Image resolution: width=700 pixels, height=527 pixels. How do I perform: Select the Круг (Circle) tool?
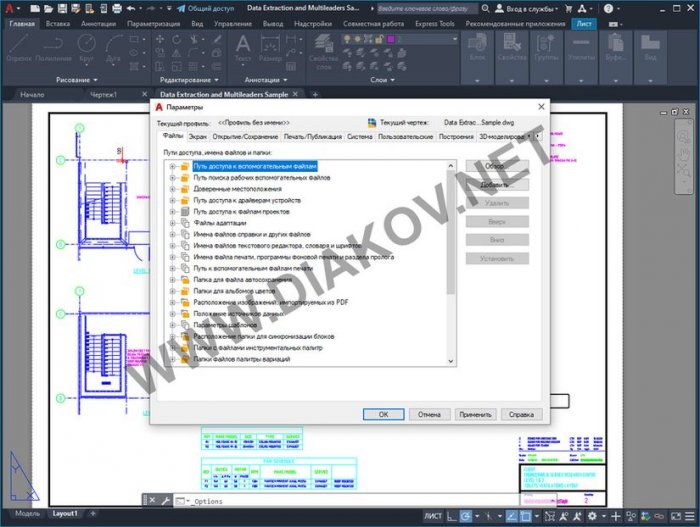[x=85, y=45]
